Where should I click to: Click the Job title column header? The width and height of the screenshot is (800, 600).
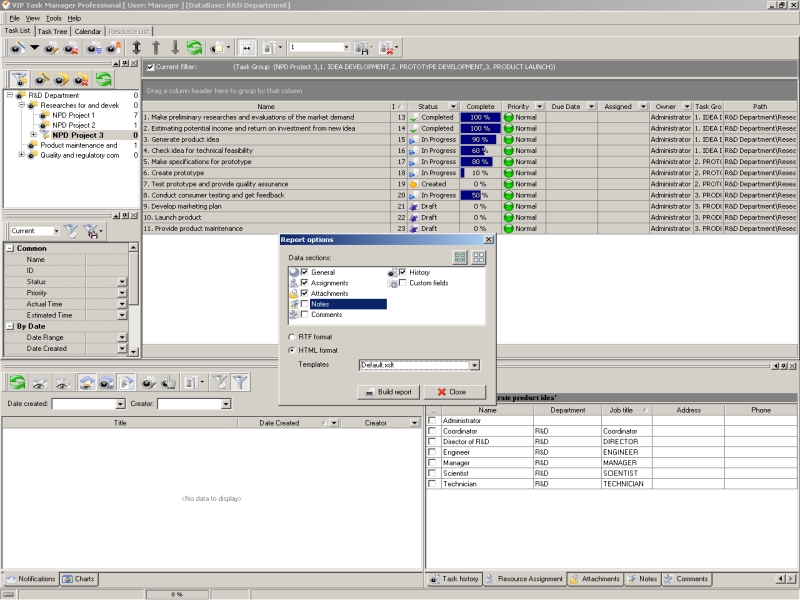coord(627,410)
